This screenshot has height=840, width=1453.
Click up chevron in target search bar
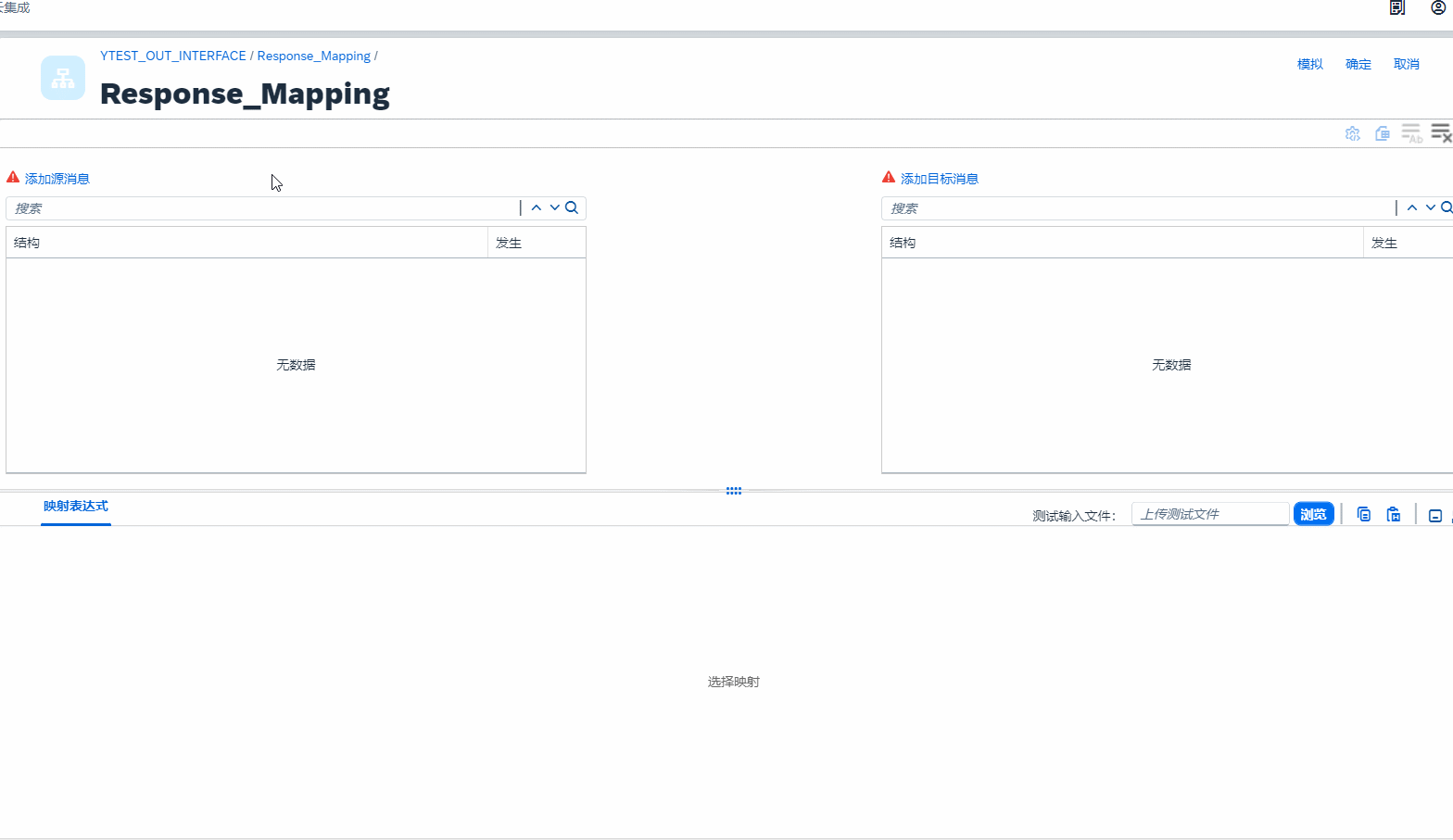click(x=1411, y=208)
